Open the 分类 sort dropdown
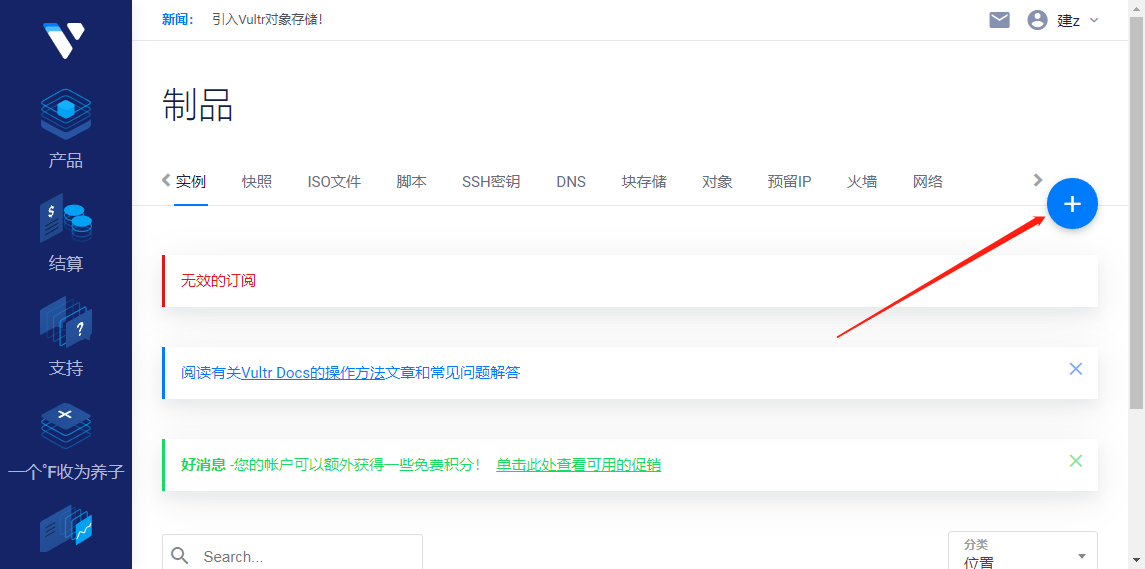Screen dimensions: 1145x569 (x=1022, y=553)
